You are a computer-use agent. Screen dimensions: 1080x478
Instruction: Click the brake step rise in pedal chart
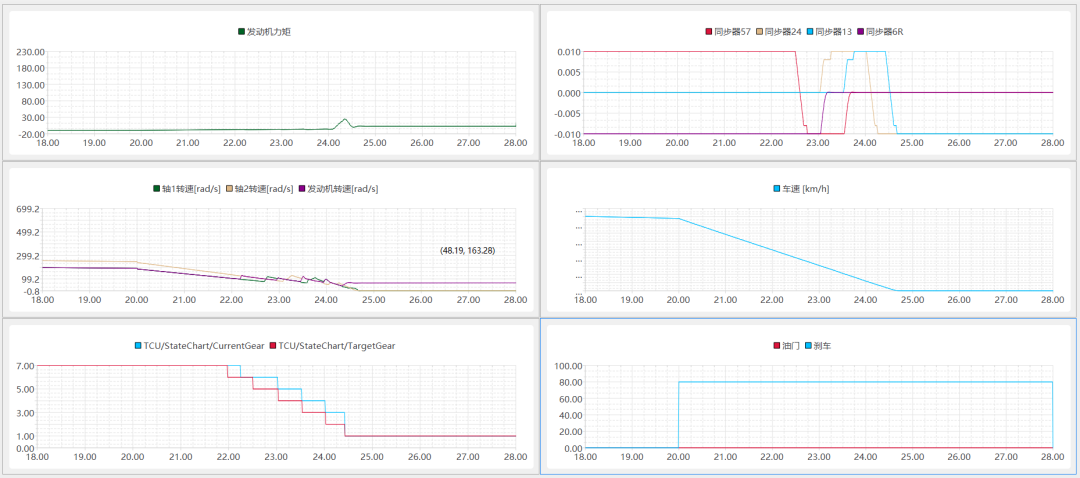(678, 415)
